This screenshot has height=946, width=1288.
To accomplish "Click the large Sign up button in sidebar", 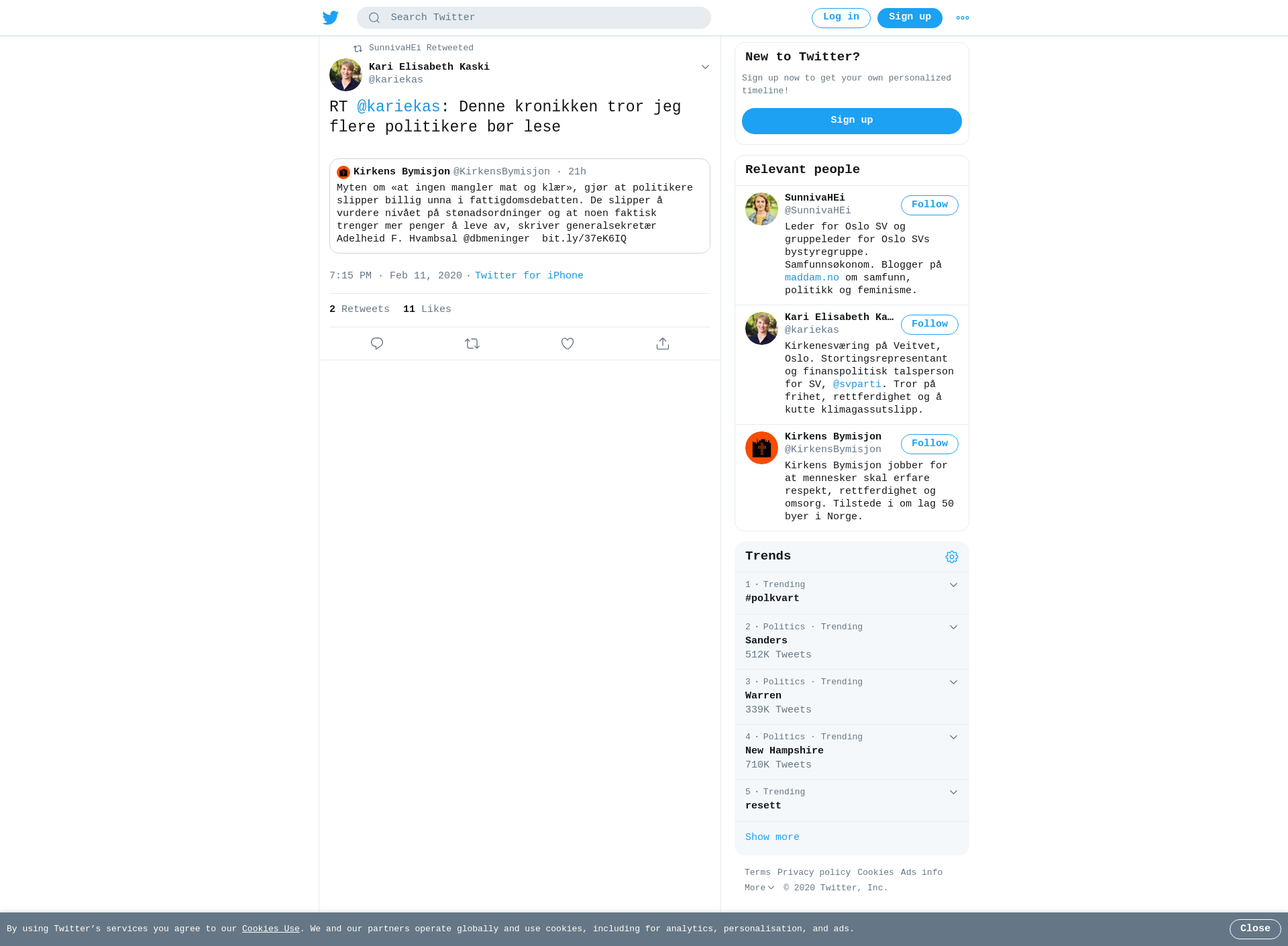I will (852, 121).
